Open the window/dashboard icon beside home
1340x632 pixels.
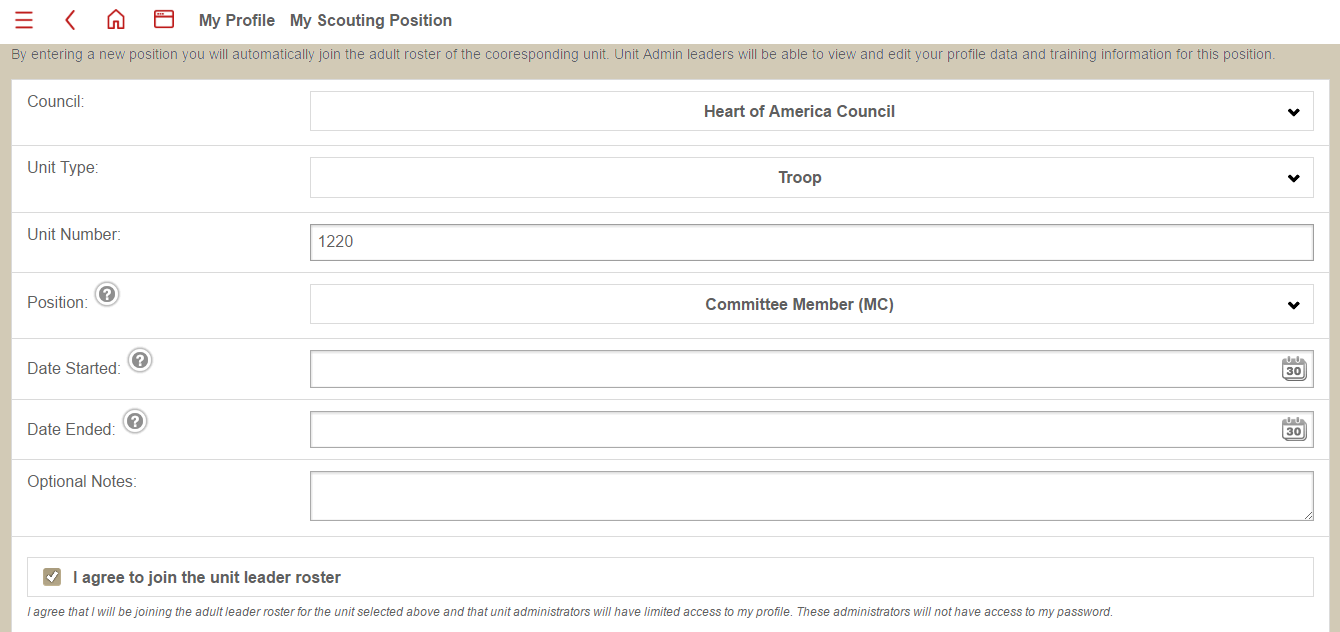(x=164, y=19)
